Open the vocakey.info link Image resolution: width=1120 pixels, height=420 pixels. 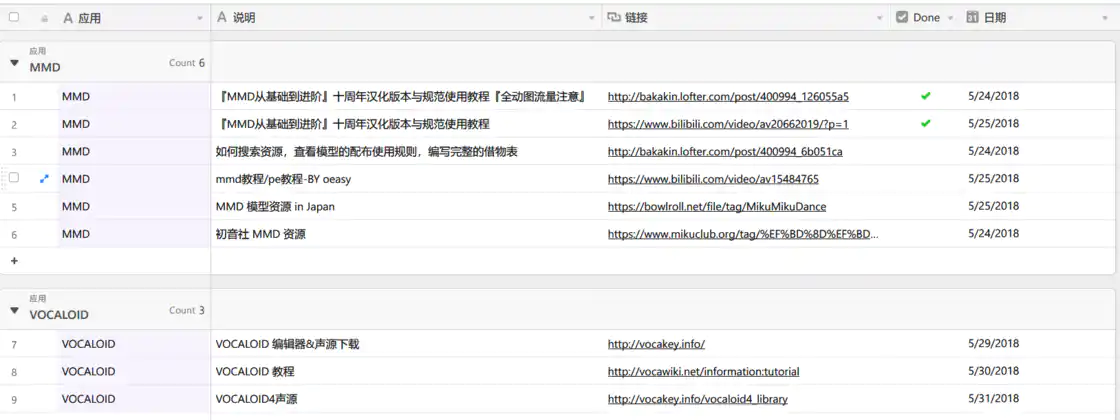coord(656,344)
